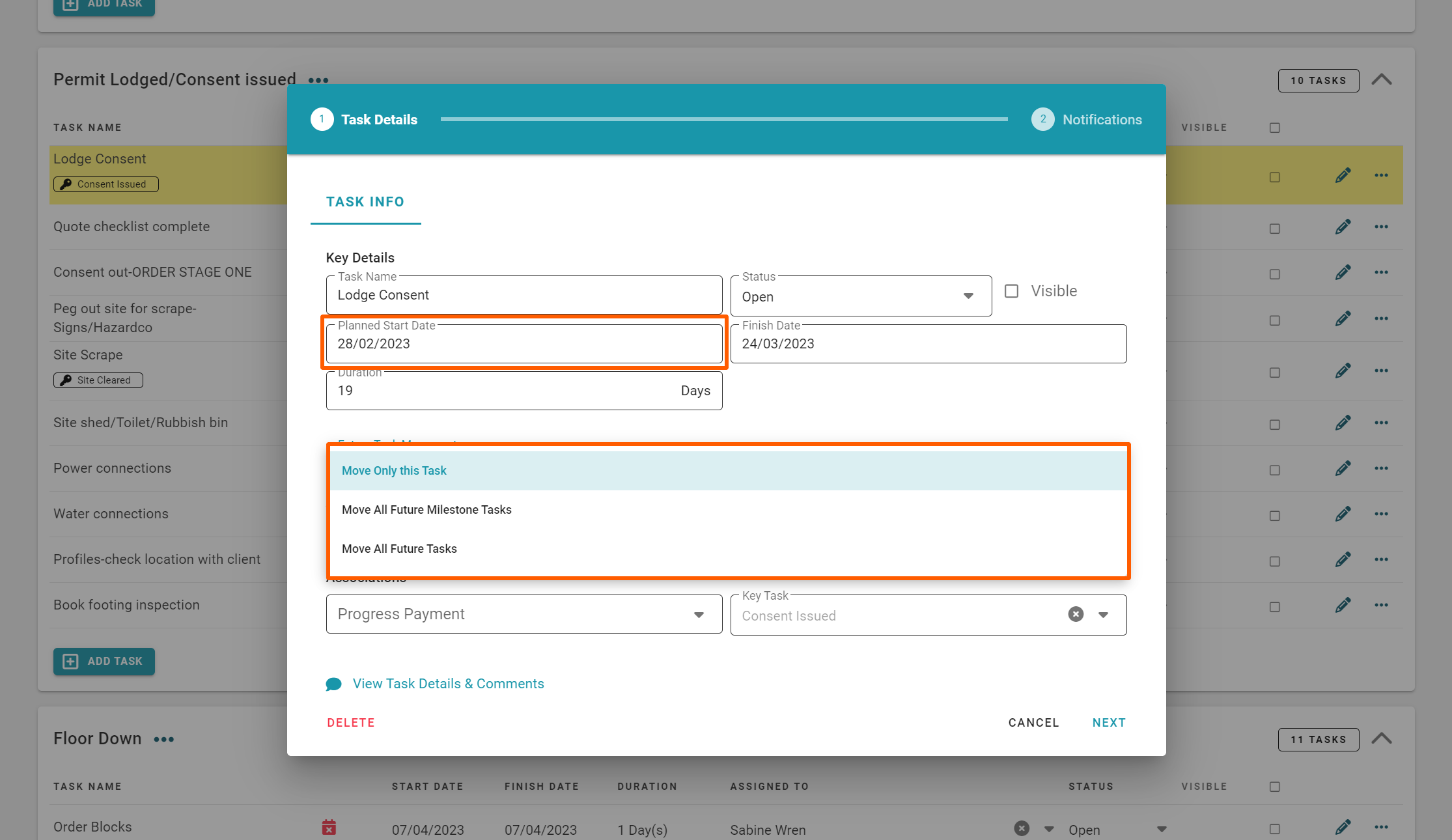Image resolution: width=1452 pixels, height=840 pixels.
Task: Clear the Consent Issued key task
Action: pos(1076,614)
